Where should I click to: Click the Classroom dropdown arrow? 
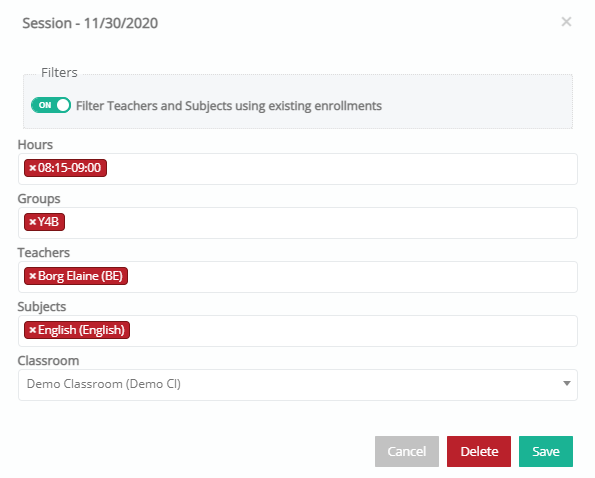click(x=567, y=384)
